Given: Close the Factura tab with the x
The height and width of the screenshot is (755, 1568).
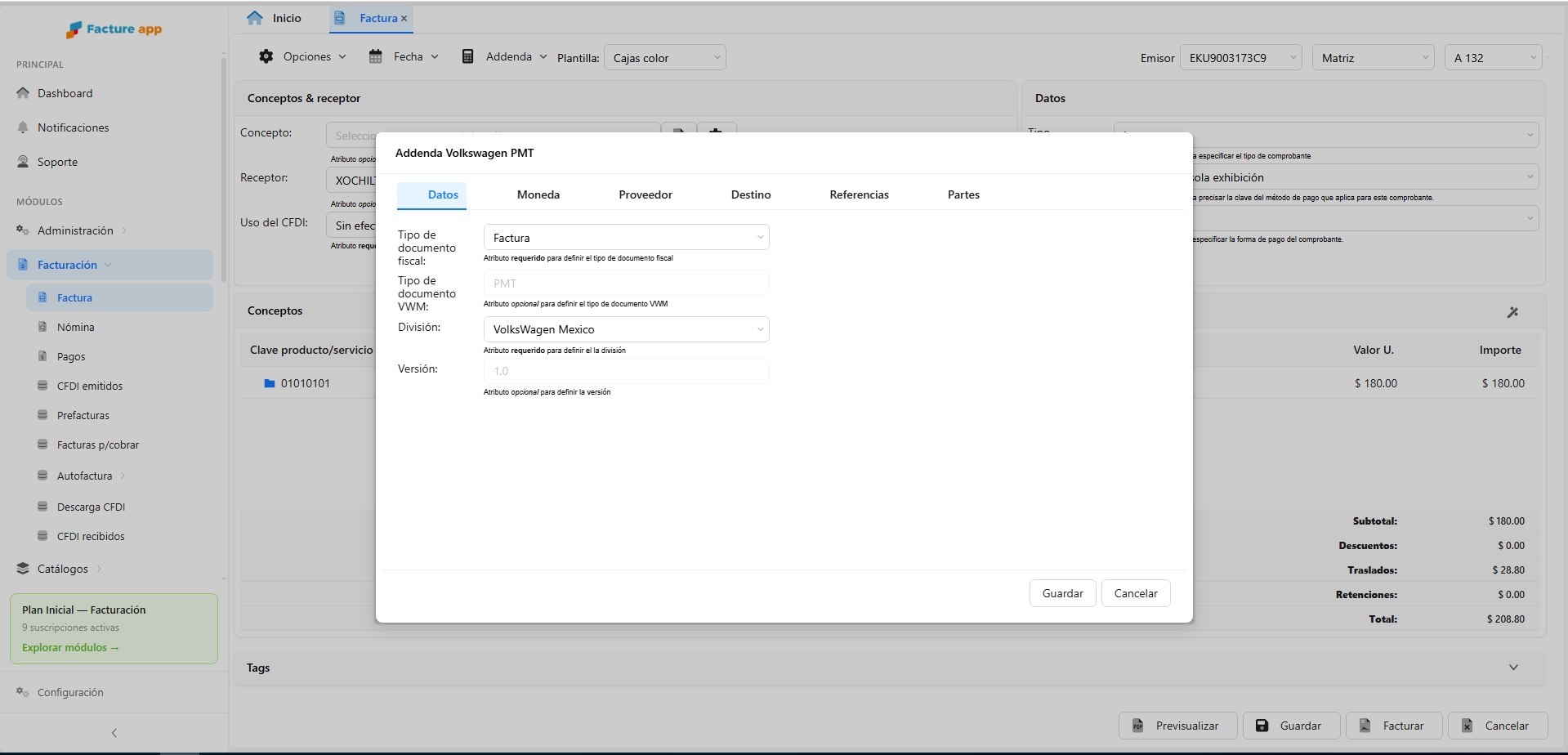Looking at the screenshot, I should coord(404,18).
